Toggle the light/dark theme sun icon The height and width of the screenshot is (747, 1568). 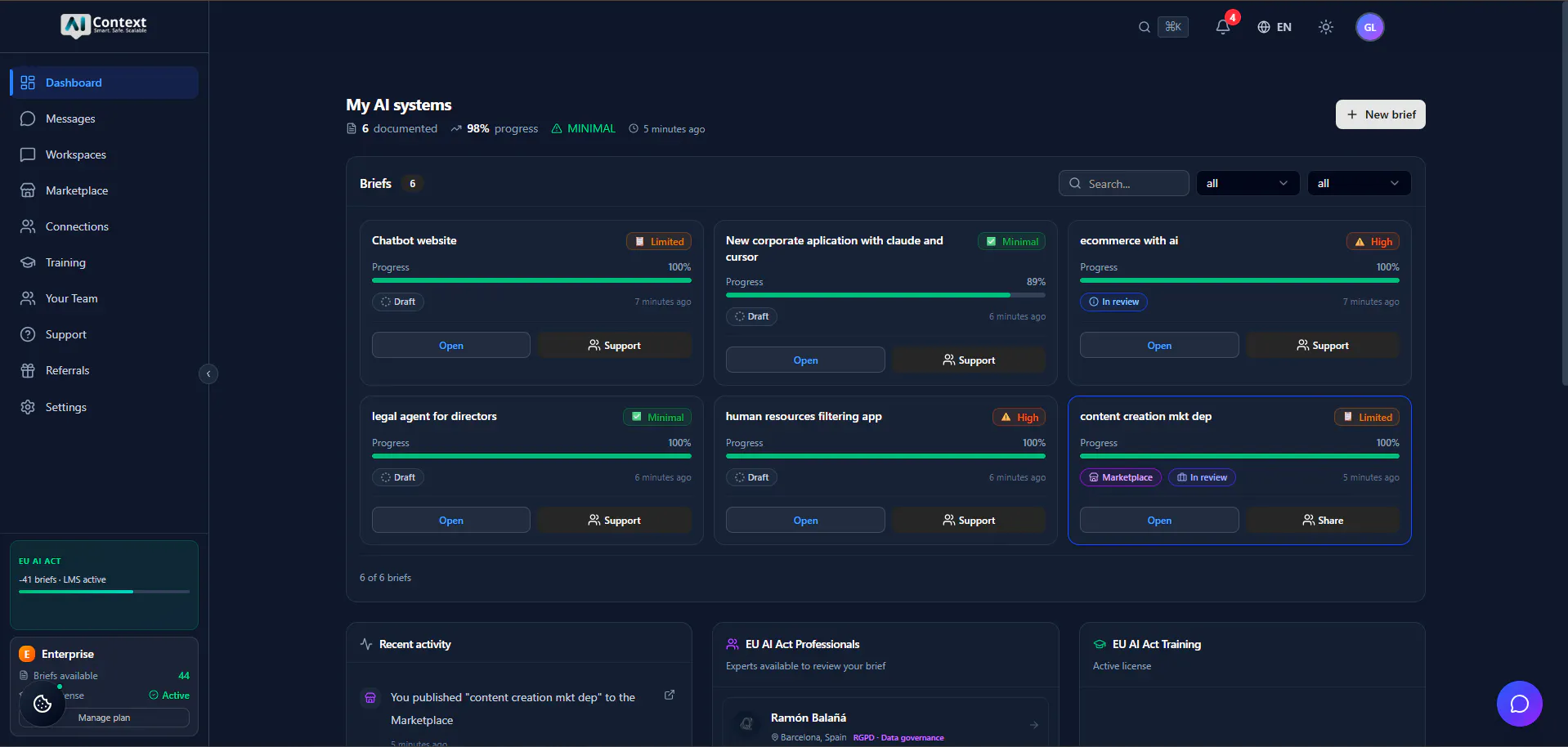[1326, 27]
